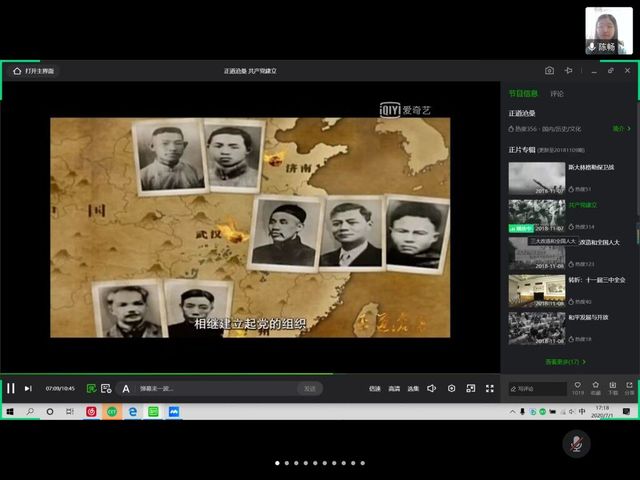The image size is (640, 480).
Task: Skip to the next episode
Action: [28, 388]
